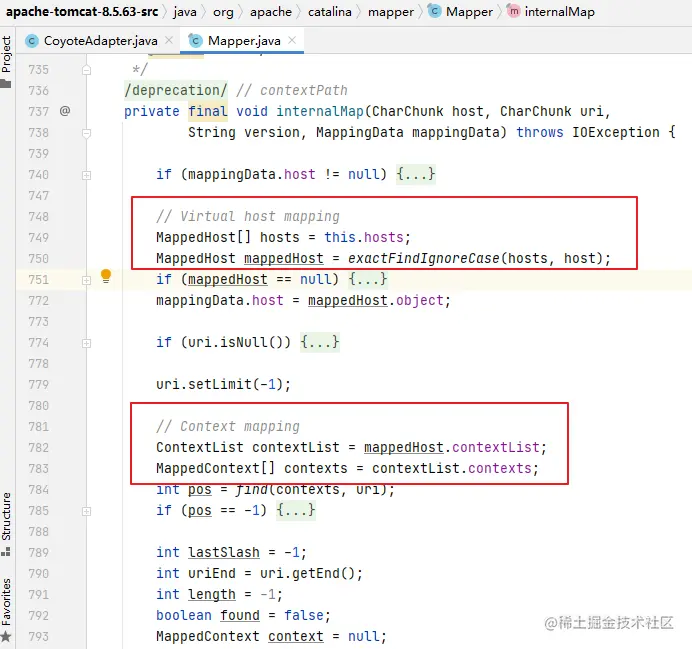692x649 pixels.
Task: Click the mapper package breadcrumb
Action: coord(391,12)
